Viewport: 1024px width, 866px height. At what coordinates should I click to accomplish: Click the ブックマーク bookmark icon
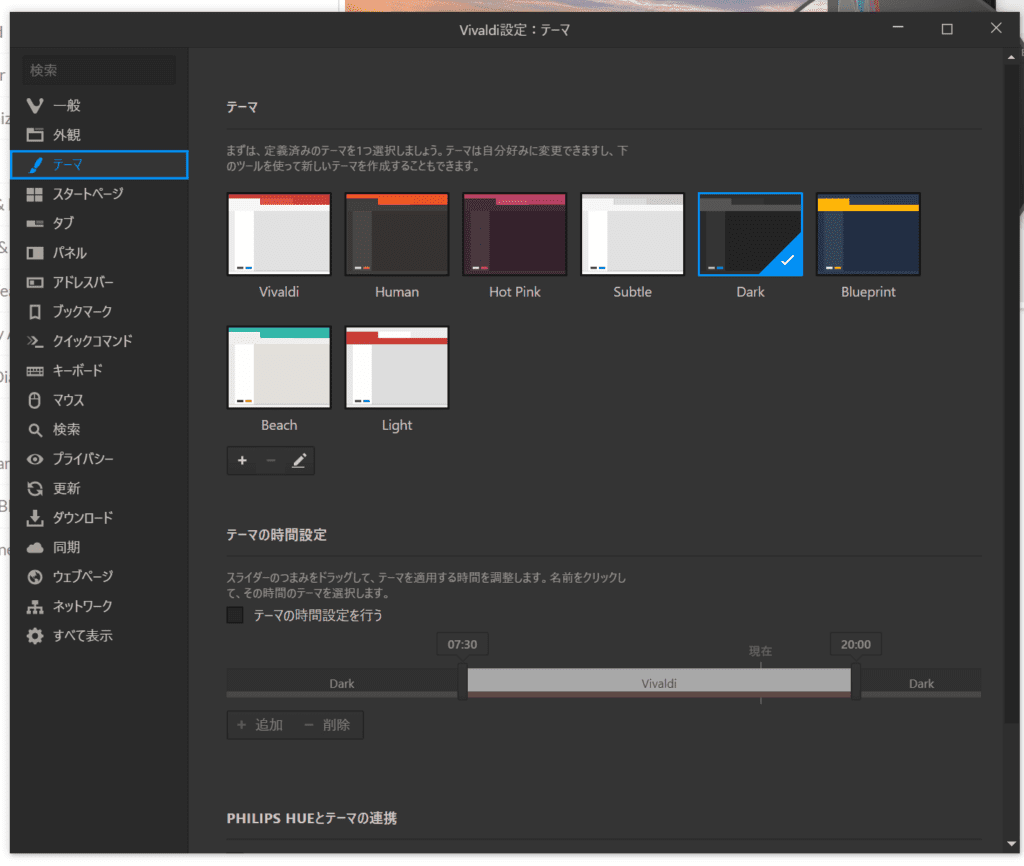click(35, 312)
